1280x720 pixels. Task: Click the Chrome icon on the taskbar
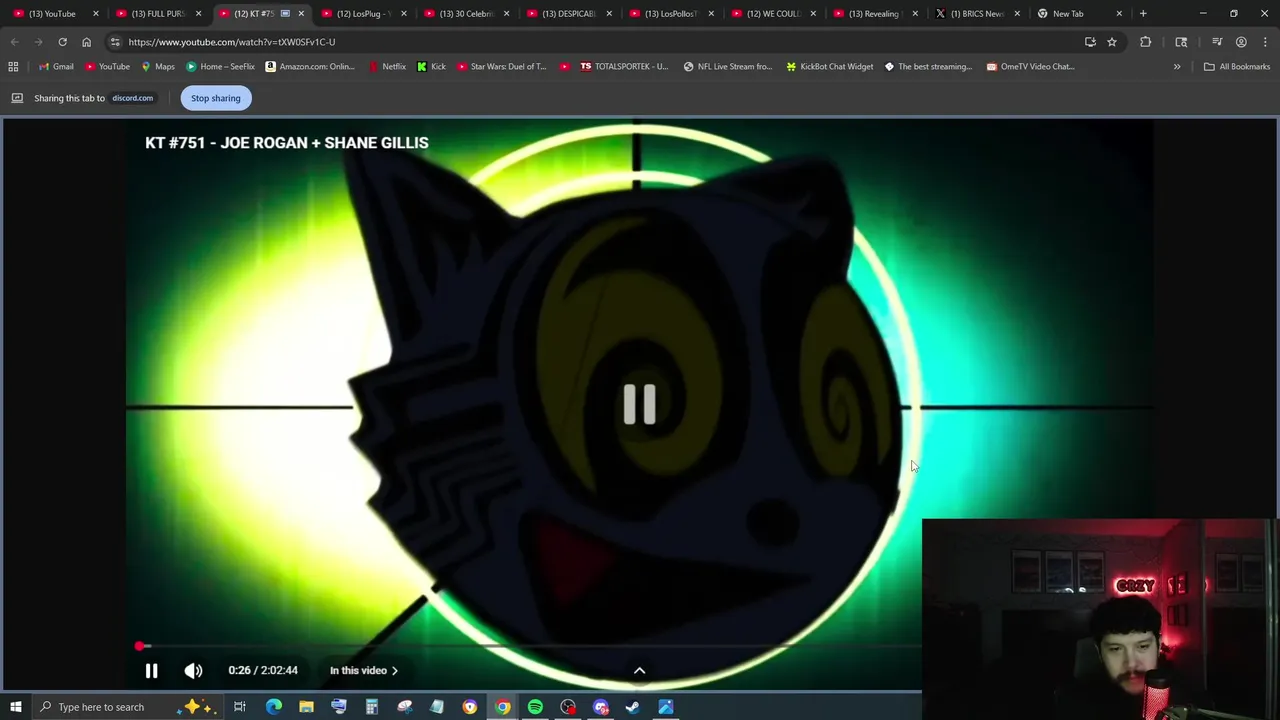pos(502,707)
